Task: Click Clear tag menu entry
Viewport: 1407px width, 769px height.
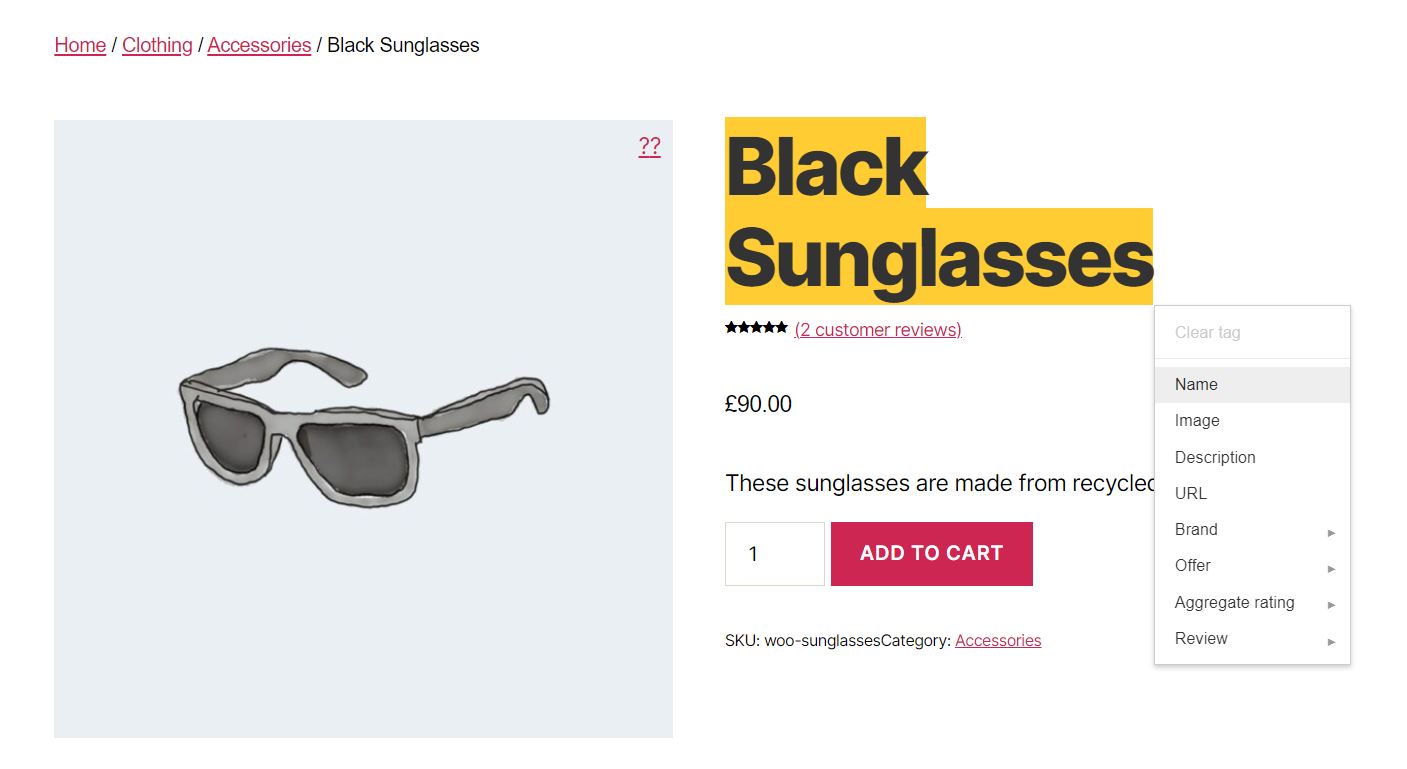Action: [1207, 333]
